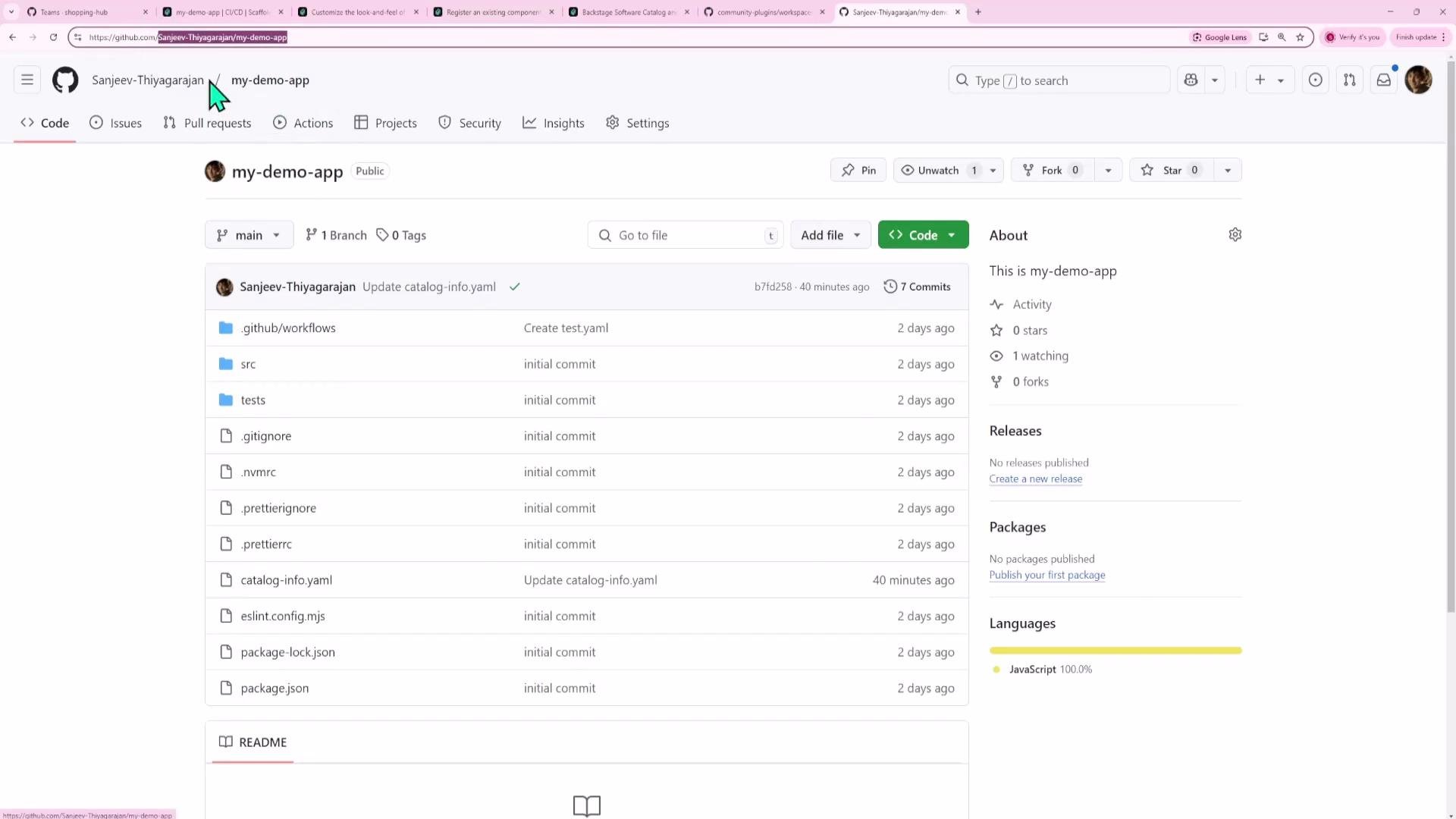Click the JavaScript language bar
1456x819 pixels.
1116,651
